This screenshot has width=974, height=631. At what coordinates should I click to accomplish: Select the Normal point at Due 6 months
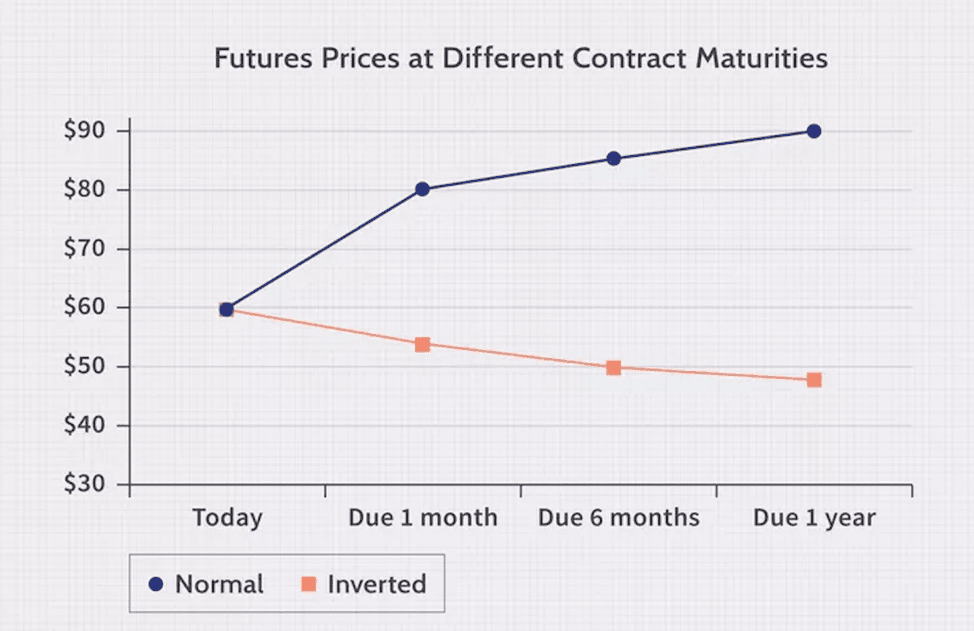click(x=614, y=158)
